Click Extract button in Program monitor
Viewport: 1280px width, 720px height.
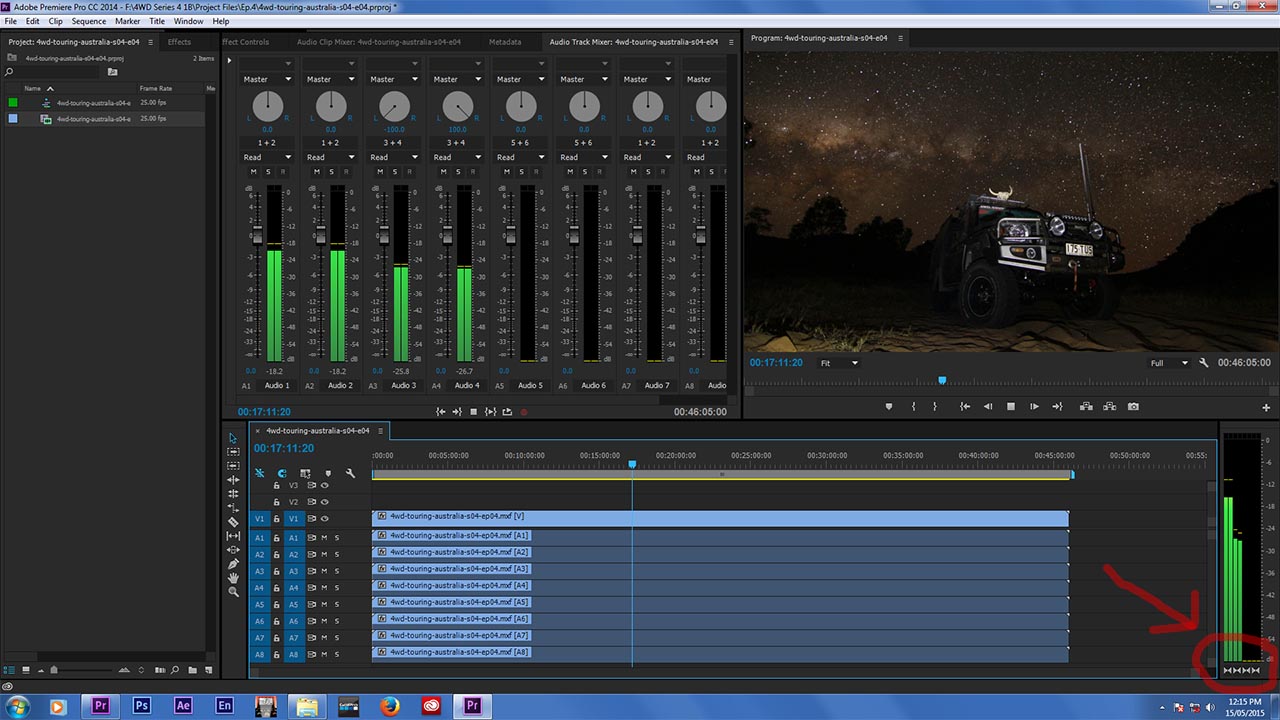coord(1109,407)
